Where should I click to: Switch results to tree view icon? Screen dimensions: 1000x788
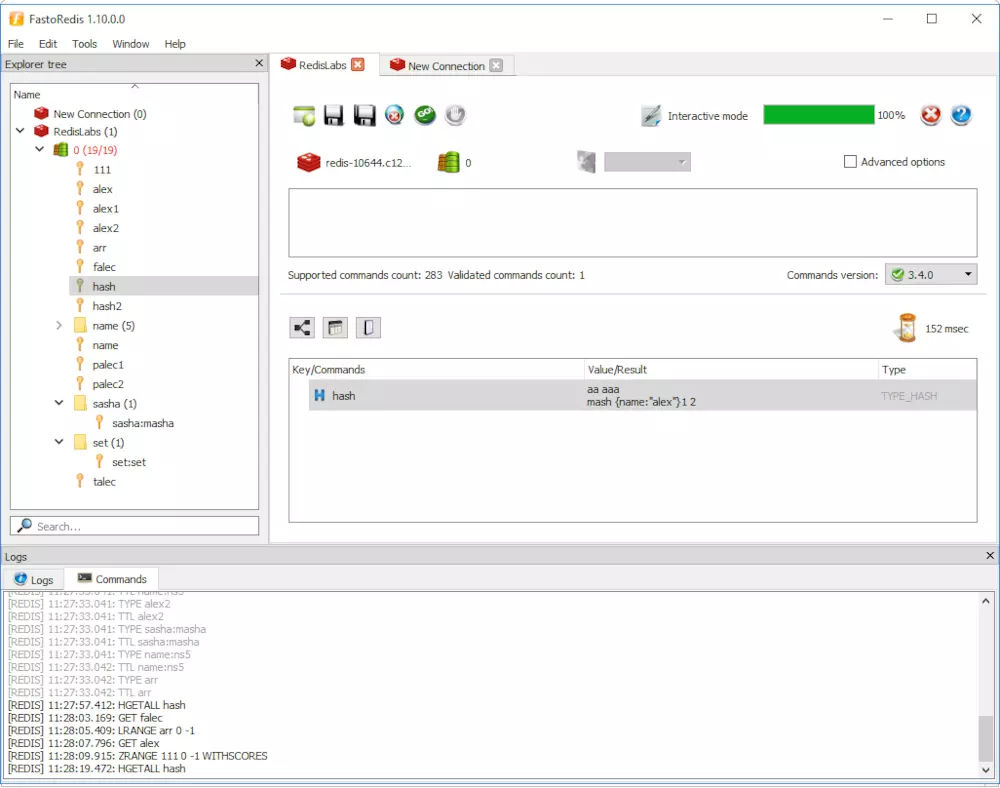pyautogui.click(x=302, y=328)
